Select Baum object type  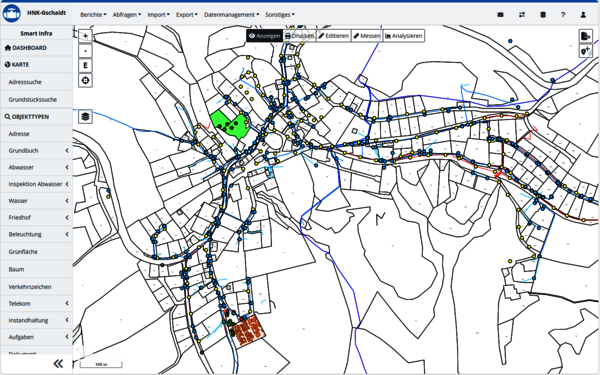click(x=36, y=269)
